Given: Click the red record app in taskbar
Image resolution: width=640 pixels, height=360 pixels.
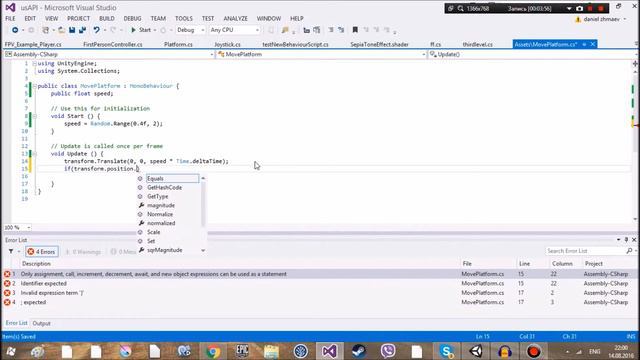Looking at the screenshot, I should 534,351.
